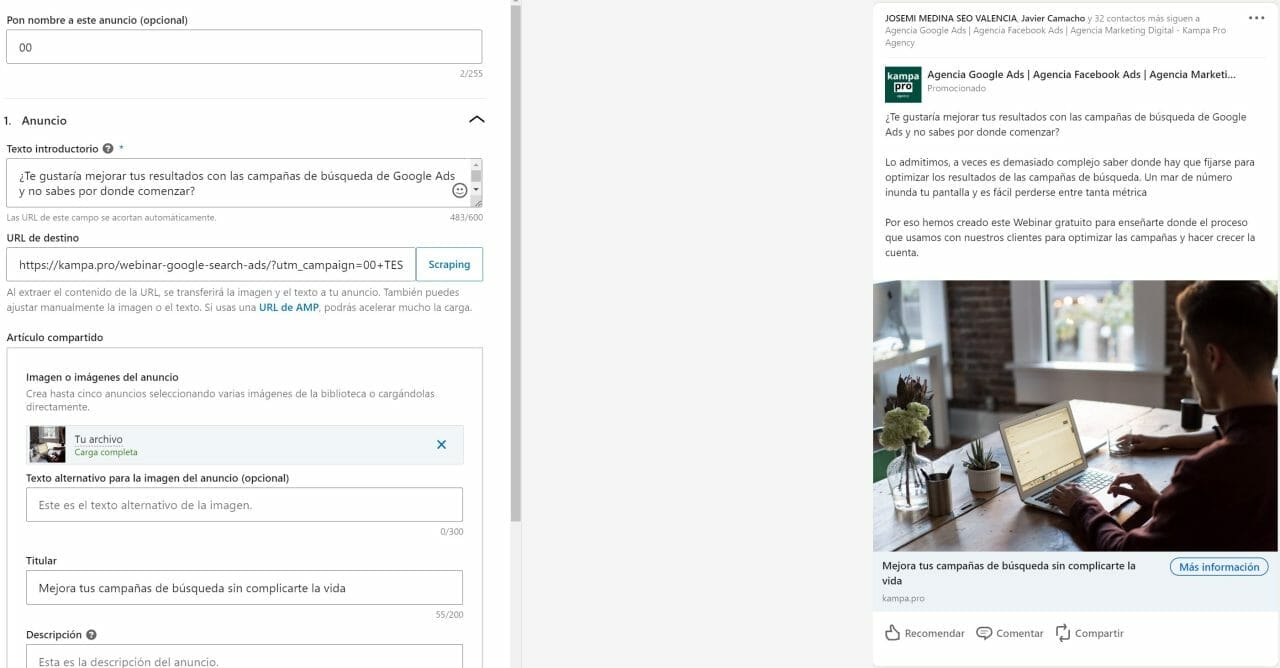This screenshot has width=1280, height=668.
Task: Click the Scraping button
Action: point(449,264)
